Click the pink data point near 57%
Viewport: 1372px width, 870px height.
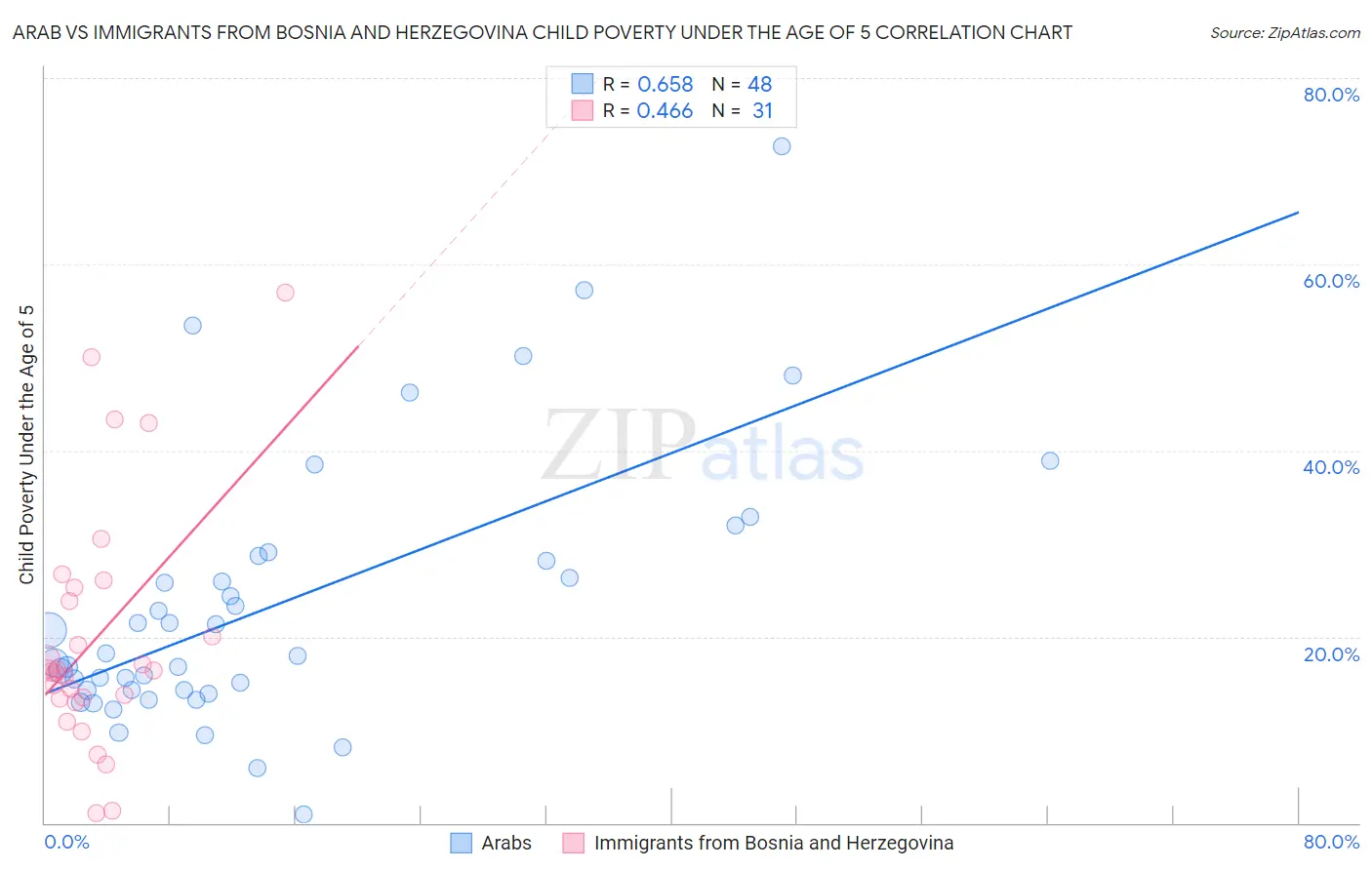285,293
